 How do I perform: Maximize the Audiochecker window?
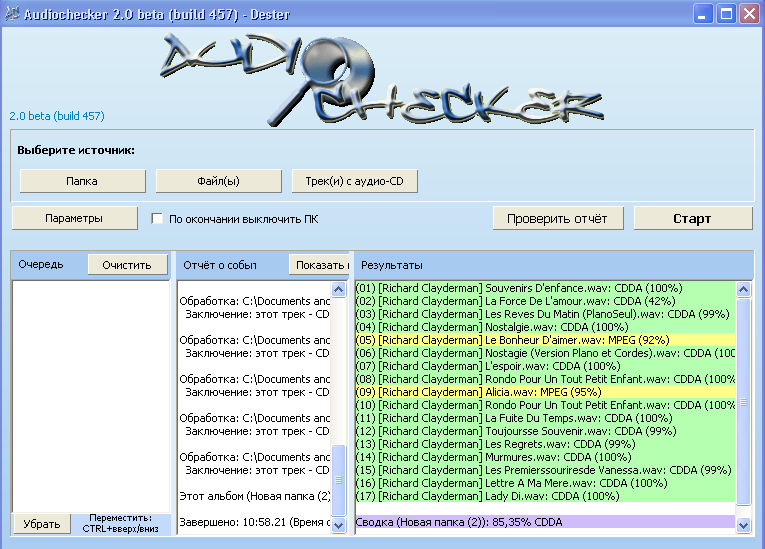tap(726, 14)
